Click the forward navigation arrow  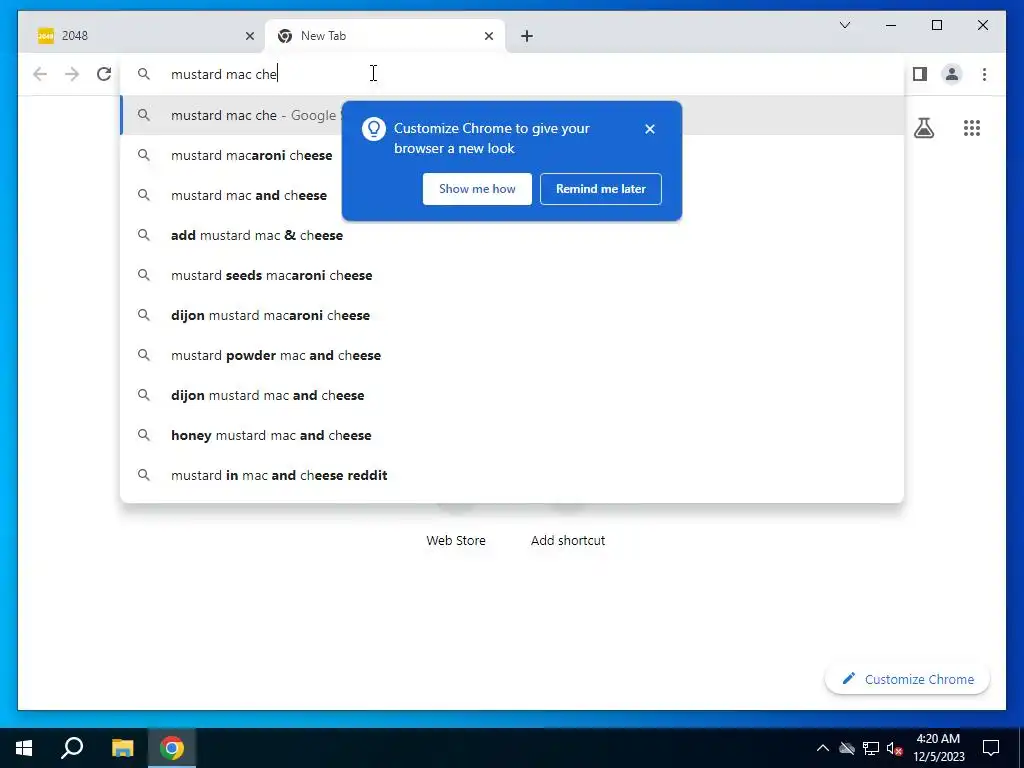tap(72, 74)
